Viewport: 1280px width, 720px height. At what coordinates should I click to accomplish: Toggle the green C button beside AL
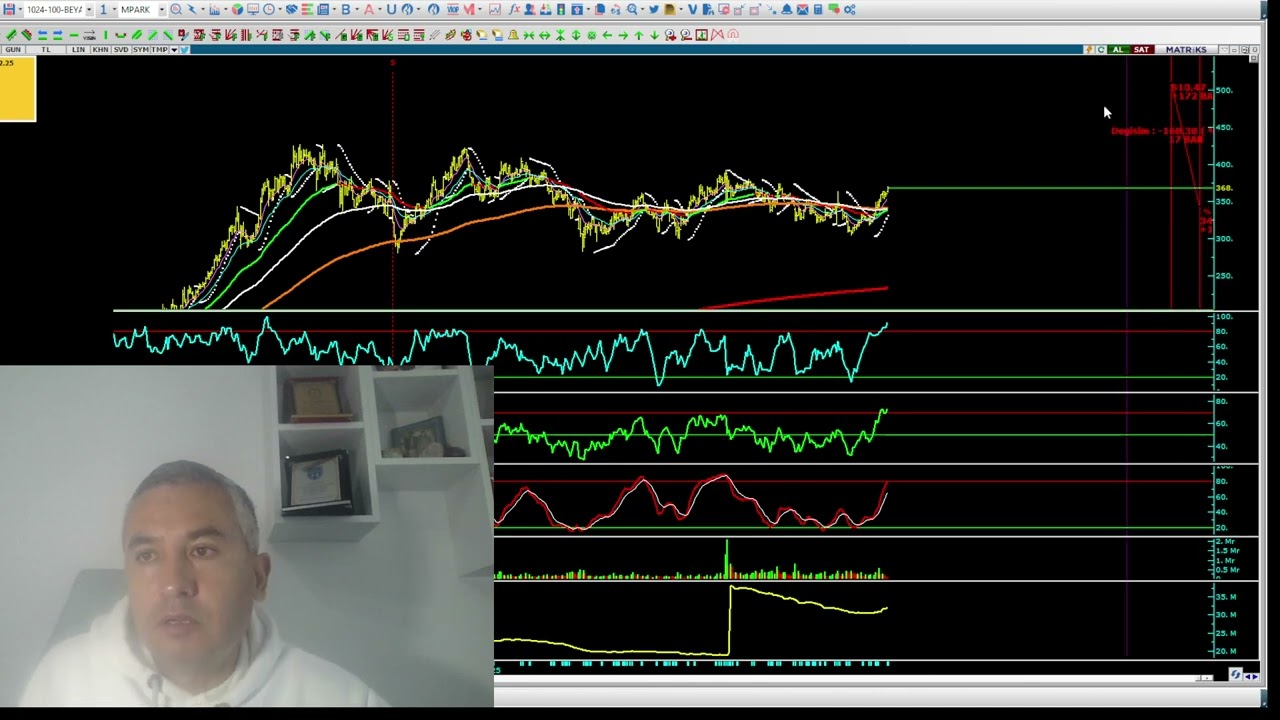[x=1101, y=49]
